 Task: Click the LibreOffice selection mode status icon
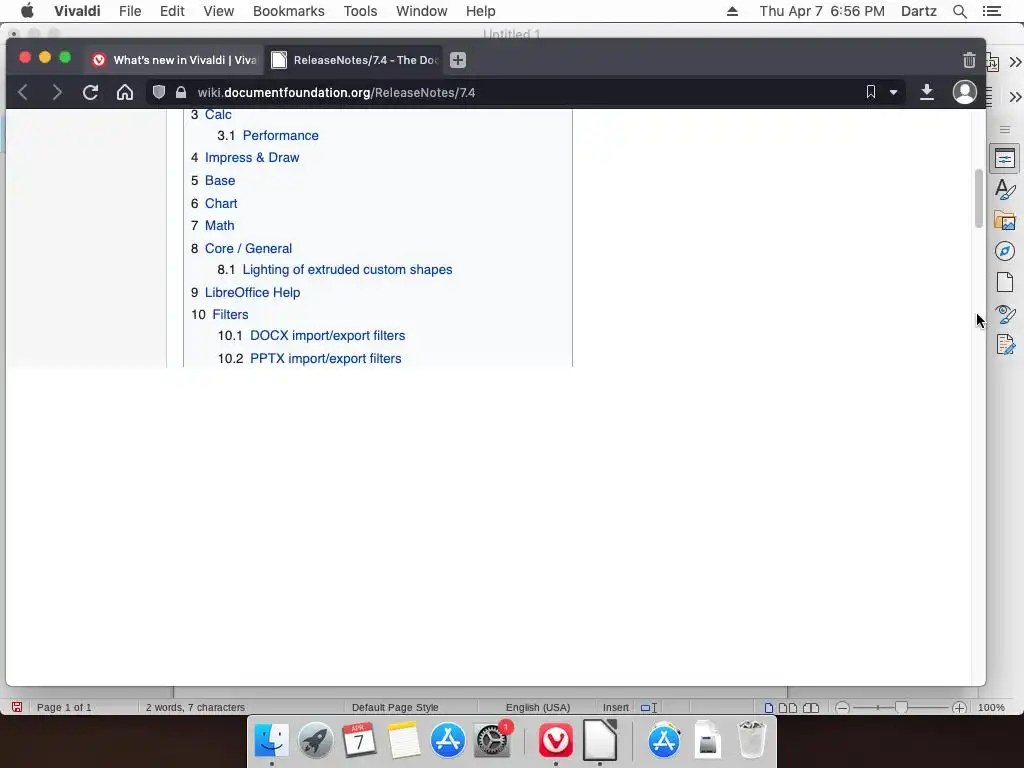tap(648, 707)
